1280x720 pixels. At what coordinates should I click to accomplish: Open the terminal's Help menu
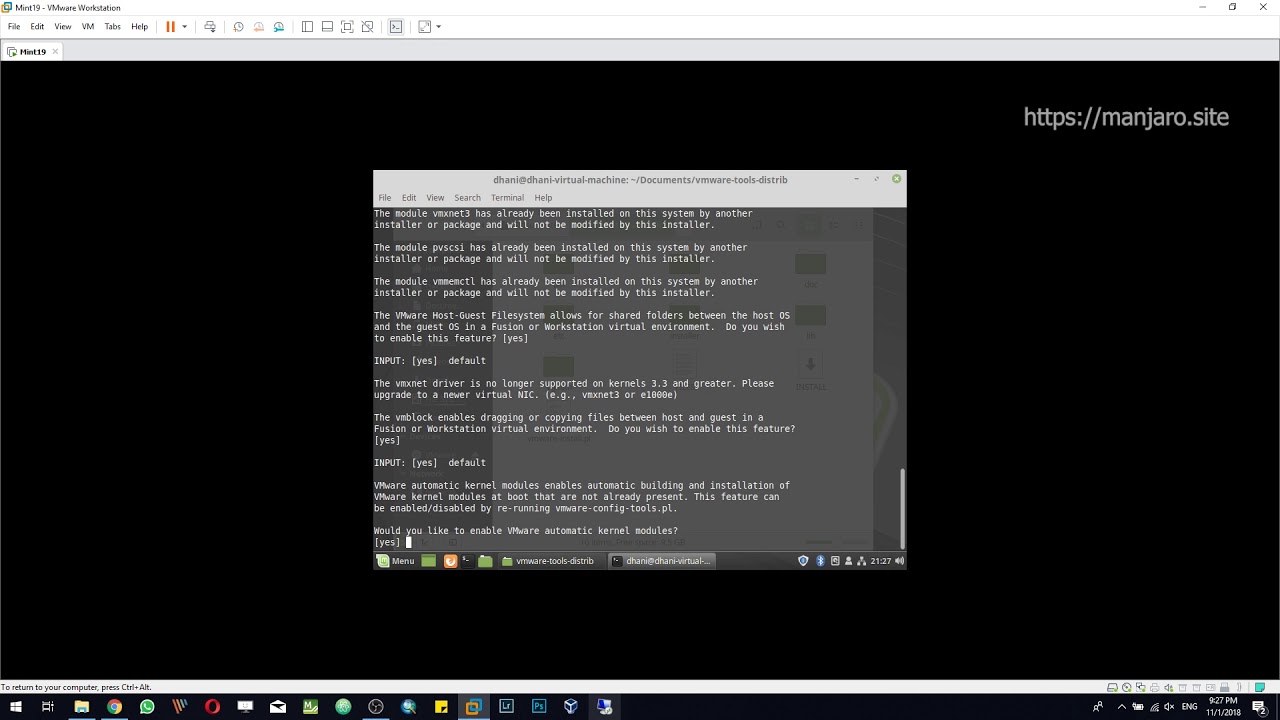tap(543, 198)
